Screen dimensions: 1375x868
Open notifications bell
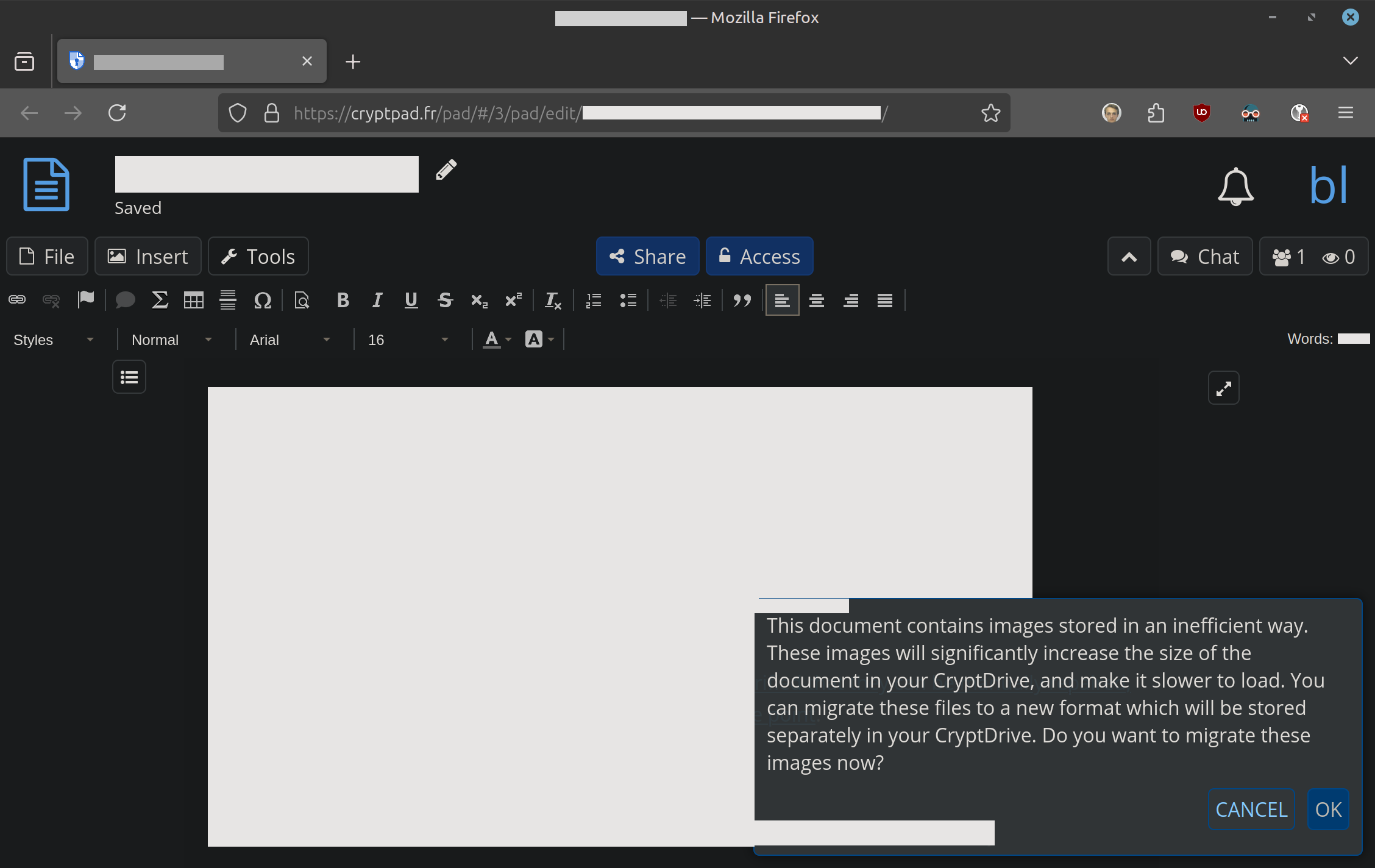click(x=1235, y=186)
